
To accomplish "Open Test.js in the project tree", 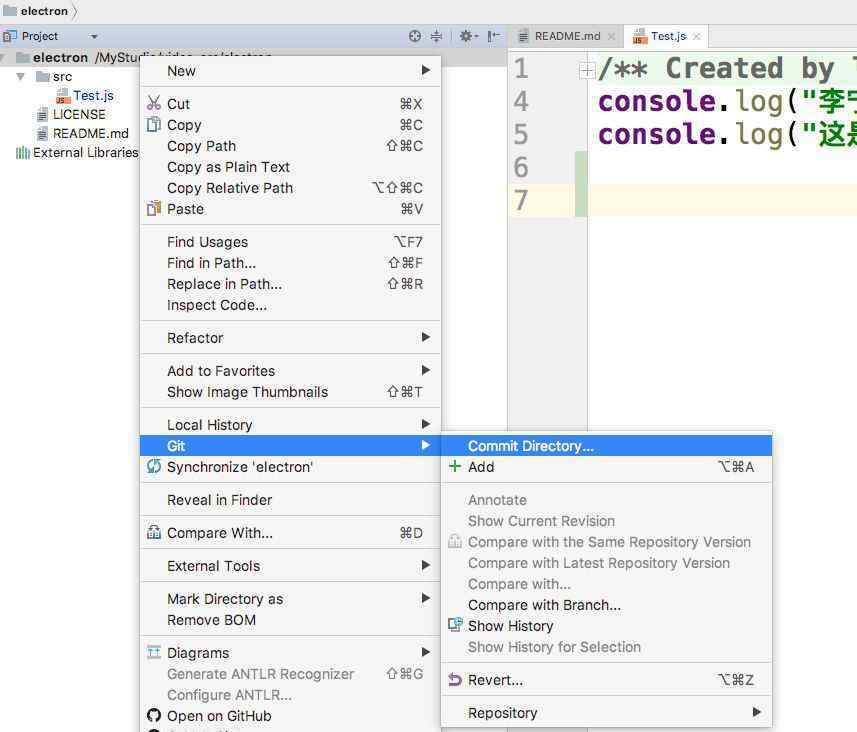I will coord(93,96).
